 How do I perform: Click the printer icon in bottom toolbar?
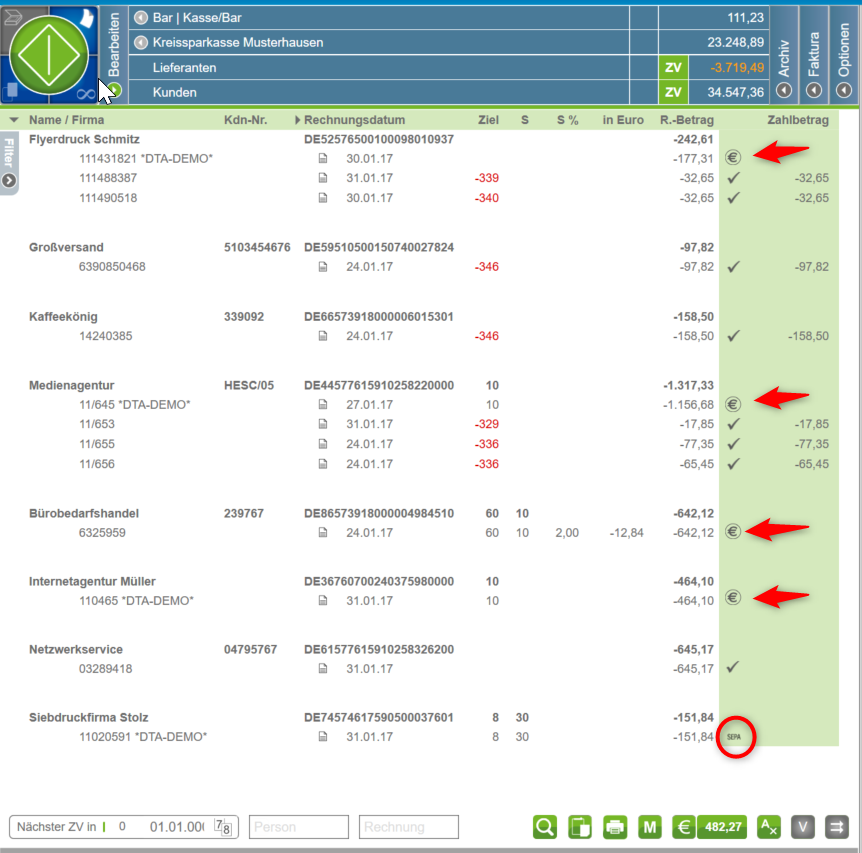pyautogui.click(x=615, y=827)
